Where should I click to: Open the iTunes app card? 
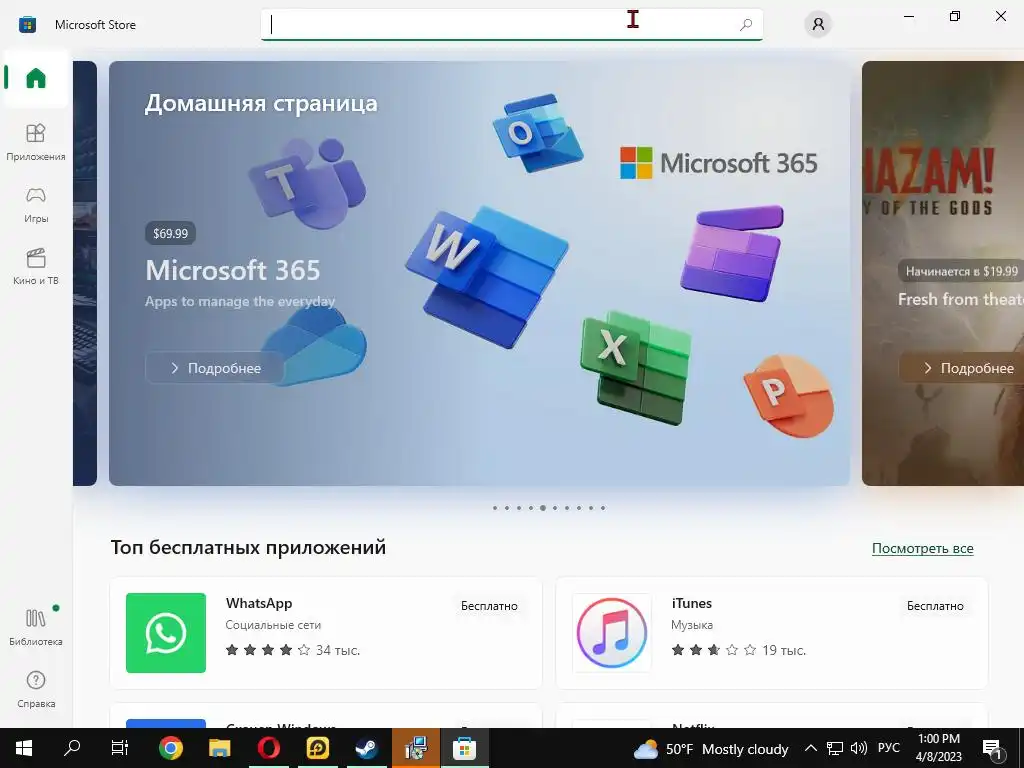(771, 633)
